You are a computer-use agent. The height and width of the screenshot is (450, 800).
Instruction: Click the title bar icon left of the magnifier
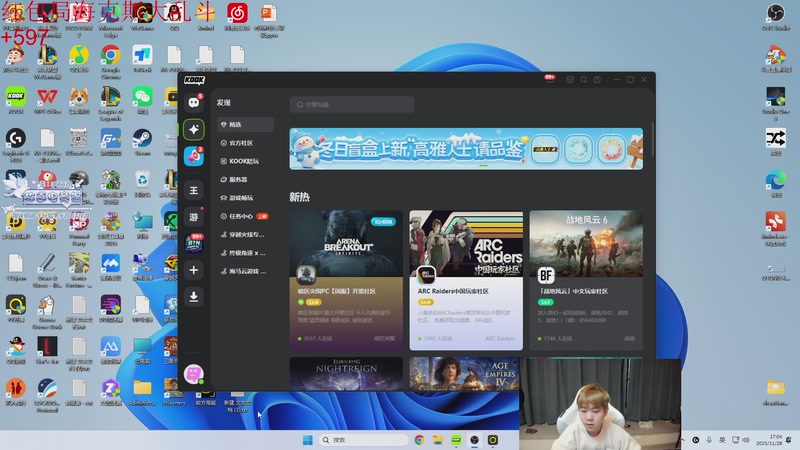[570, 80]
